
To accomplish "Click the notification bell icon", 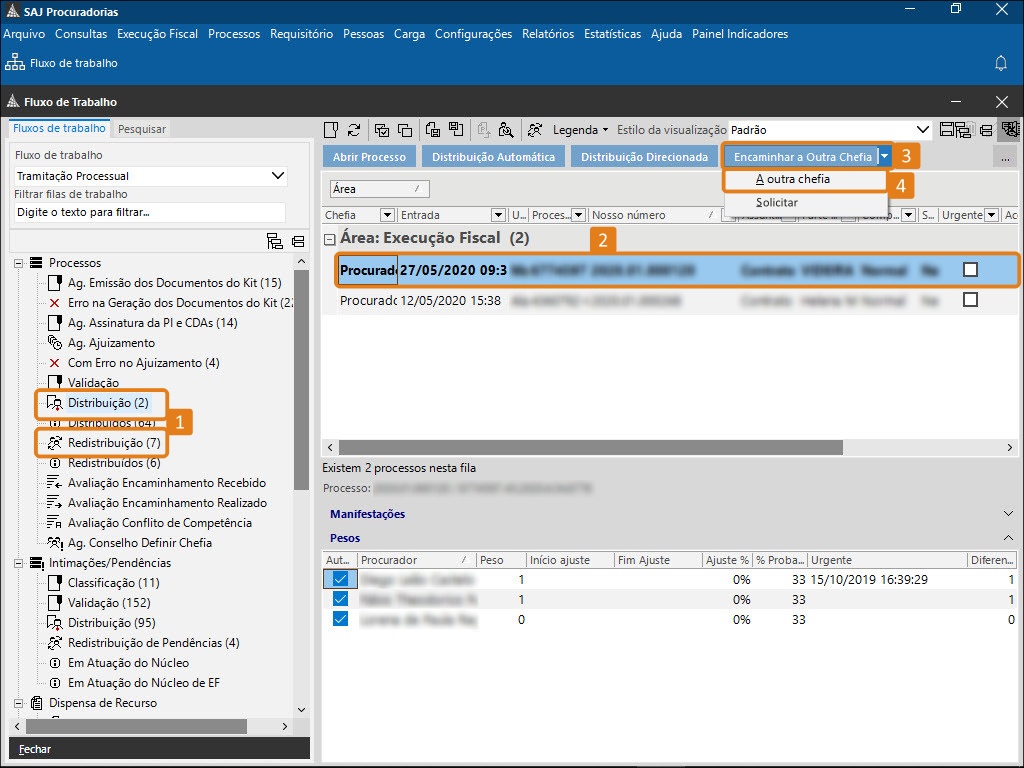I will click(1000, 63).
